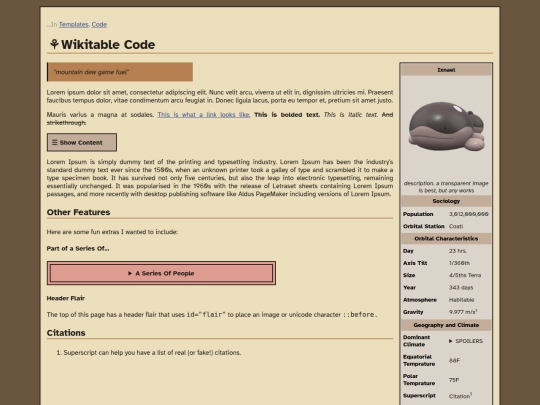Click the superscript after Citation

(x=471, y=394)
